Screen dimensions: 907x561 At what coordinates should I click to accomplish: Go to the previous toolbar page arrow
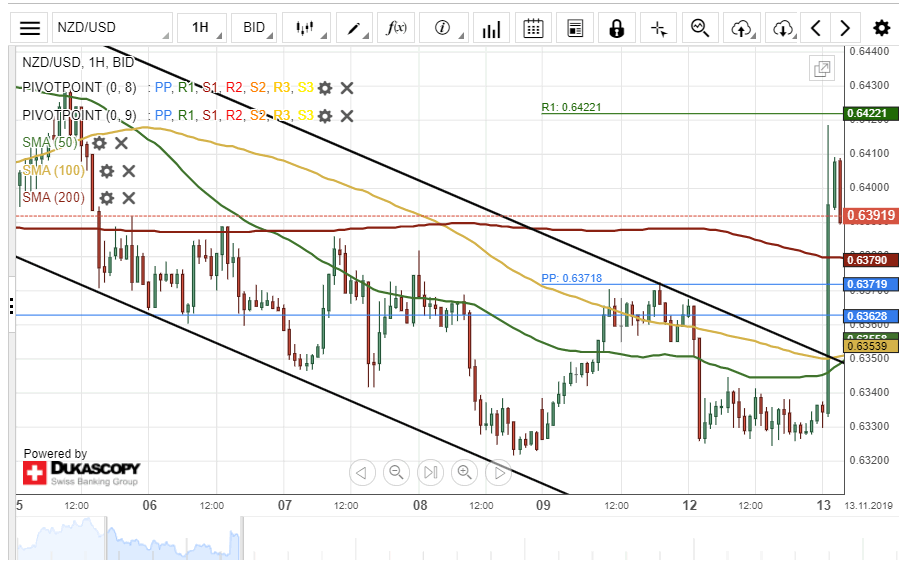(816, 28)
